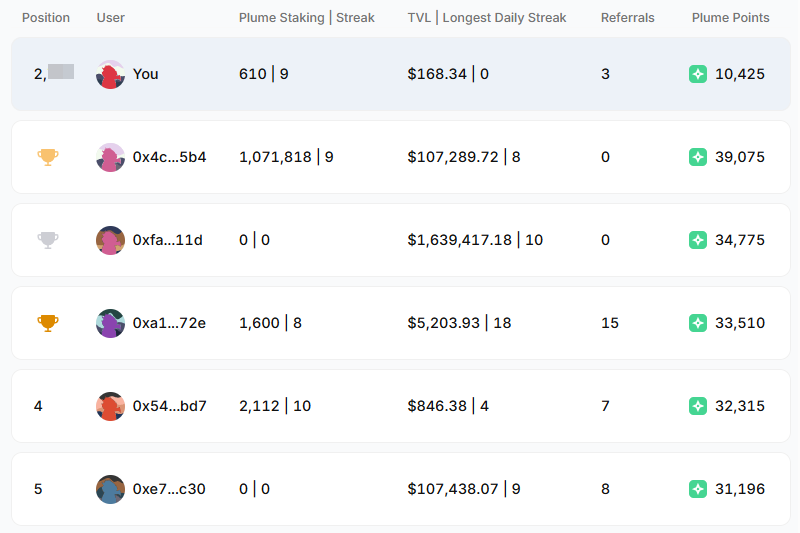Click the avatar of user 0x54...bd7
800x533 pixels.
tap(110, 407)
